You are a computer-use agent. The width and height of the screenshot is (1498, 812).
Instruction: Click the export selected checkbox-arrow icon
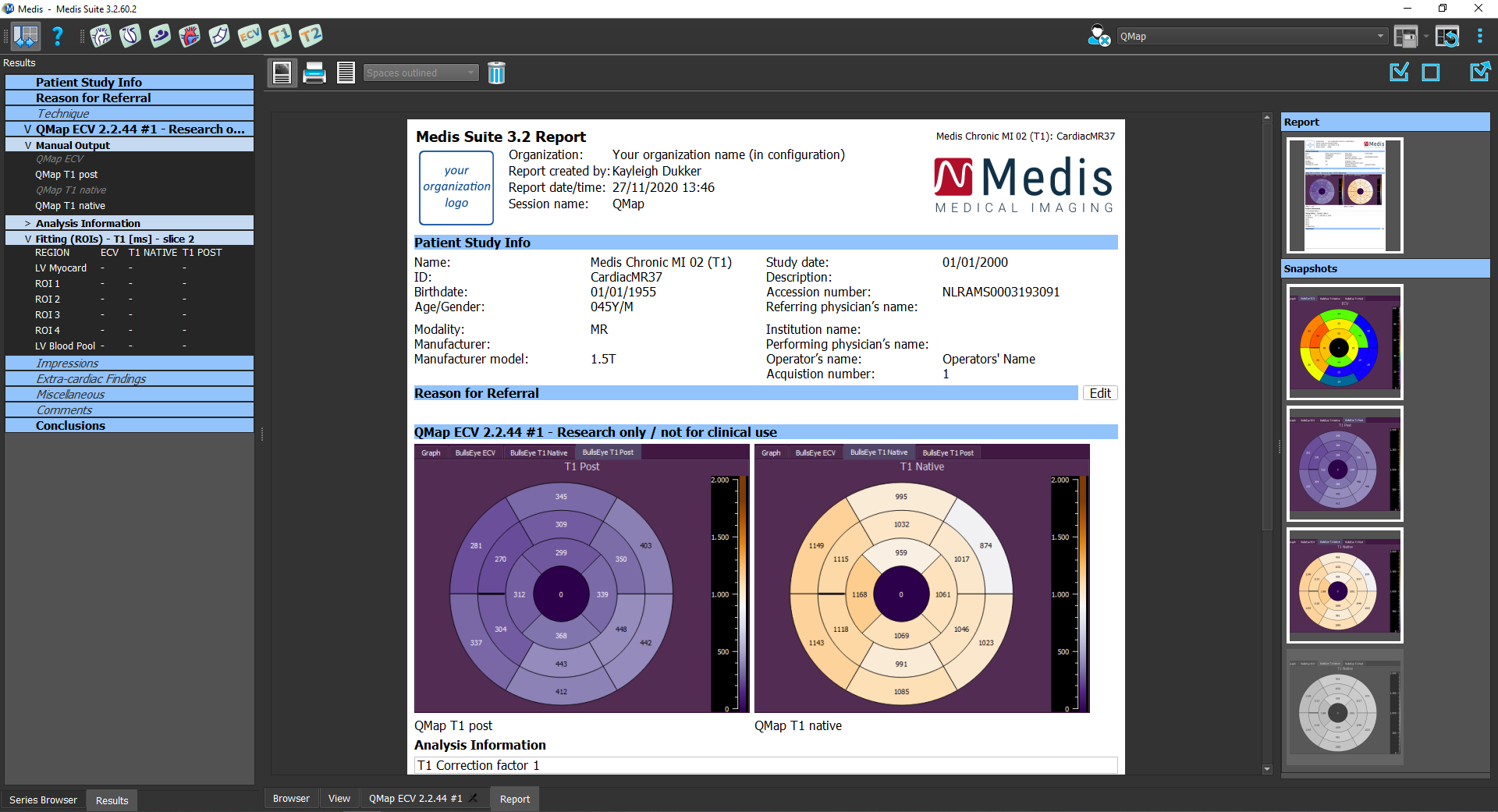coord(1479,73)
